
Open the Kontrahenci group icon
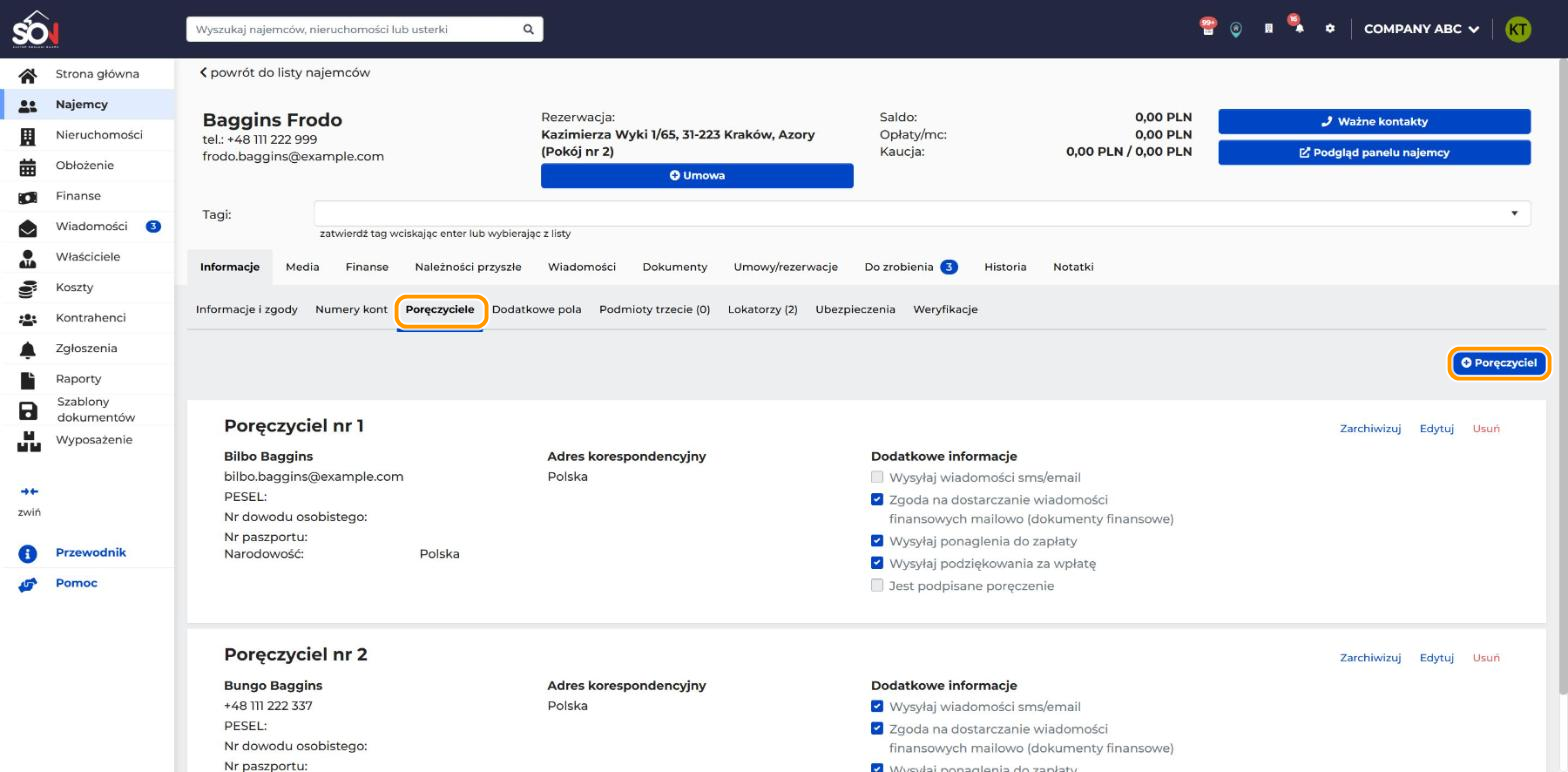[x=28, y=319]
